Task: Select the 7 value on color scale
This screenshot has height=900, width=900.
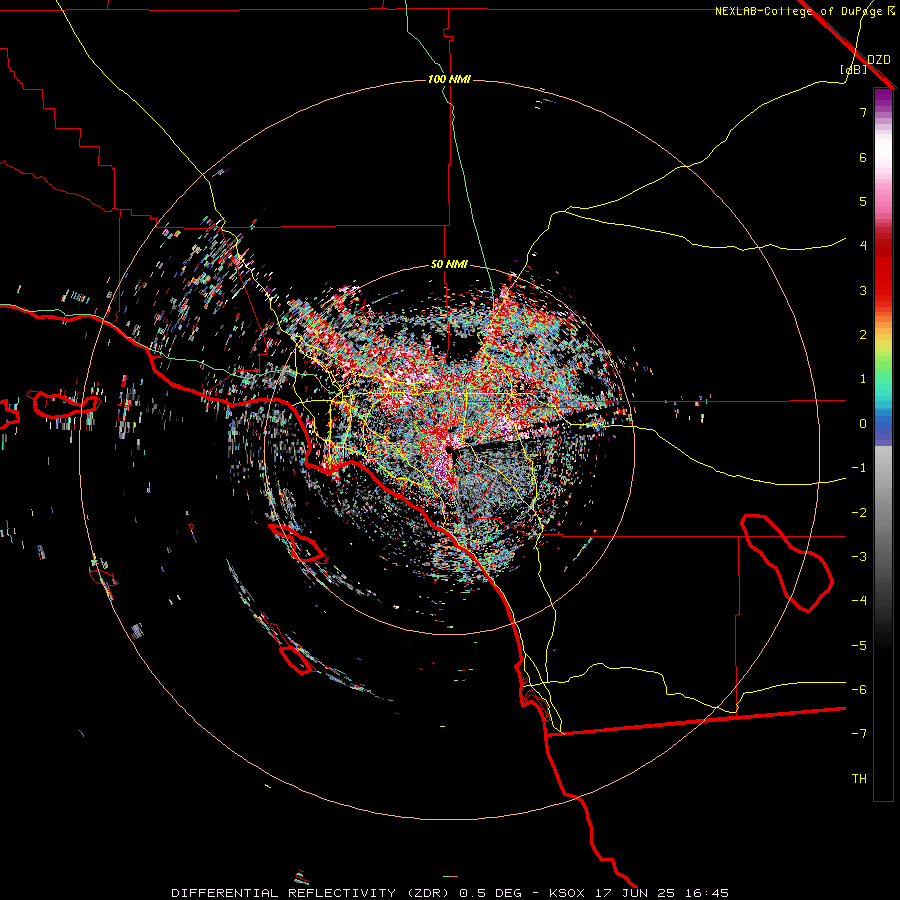Action: (x=863, y=112)
